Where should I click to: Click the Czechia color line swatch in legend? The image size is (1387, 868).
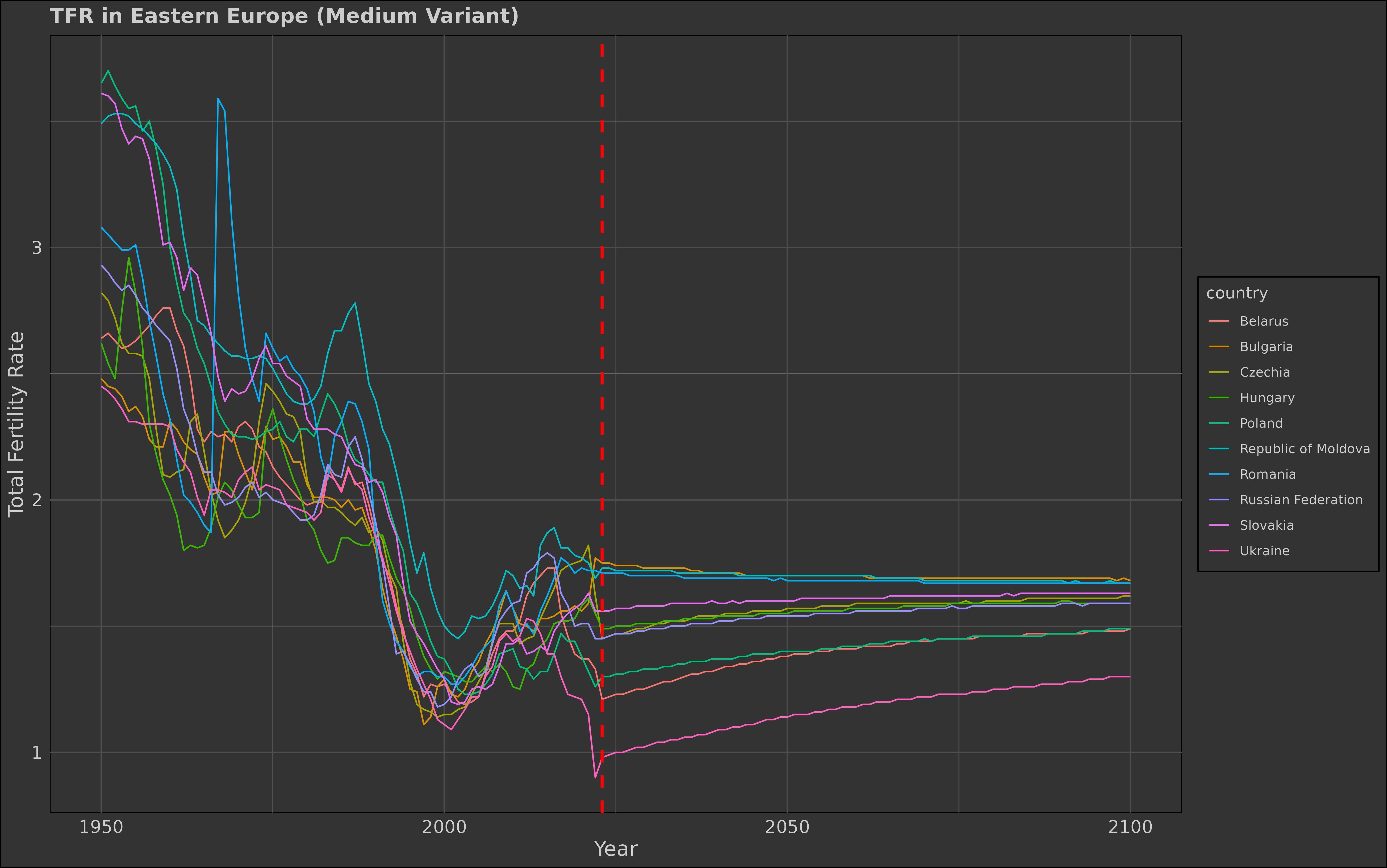point(1219,373)
